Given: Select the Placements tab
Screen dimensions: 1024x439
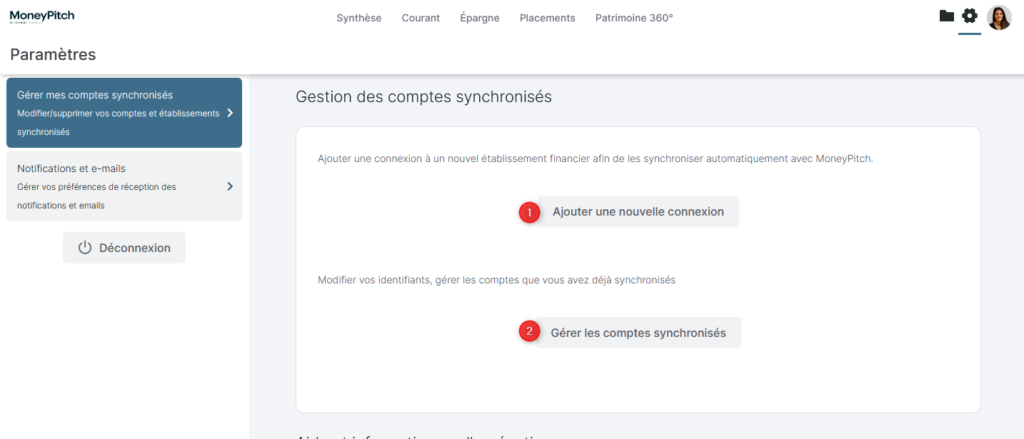Looking at the screenshot, I should pos(547,18).
